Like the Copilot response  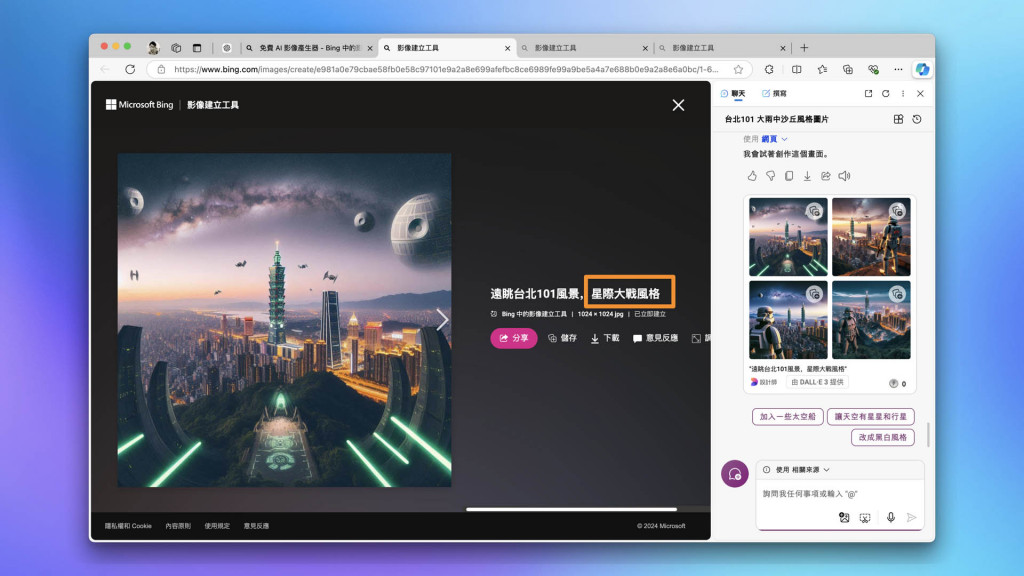(x=752, y=176)
